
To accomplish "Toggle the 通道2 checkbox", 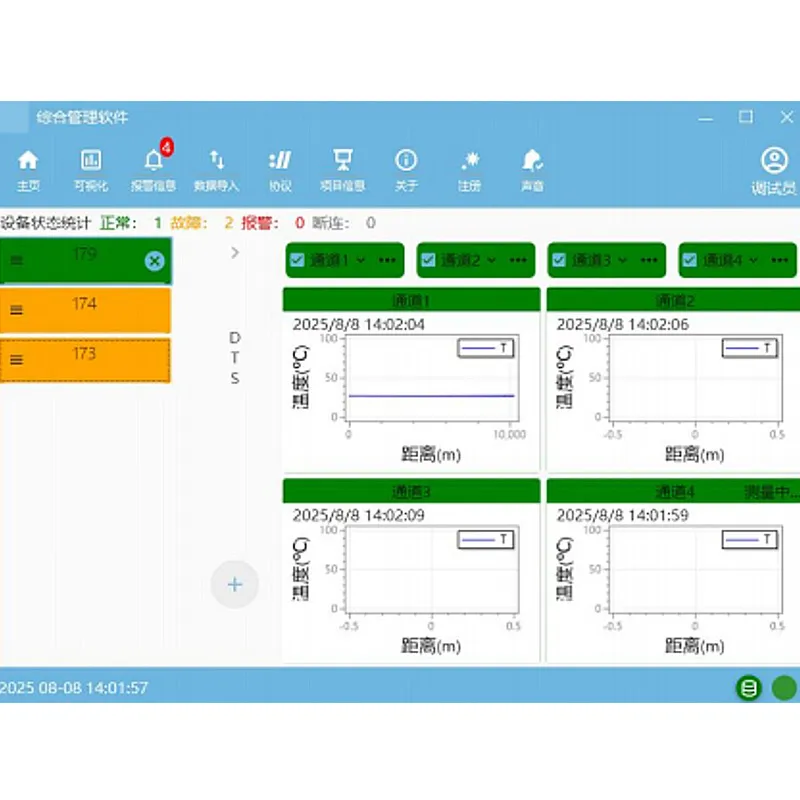I will click(x=428, y=260).
